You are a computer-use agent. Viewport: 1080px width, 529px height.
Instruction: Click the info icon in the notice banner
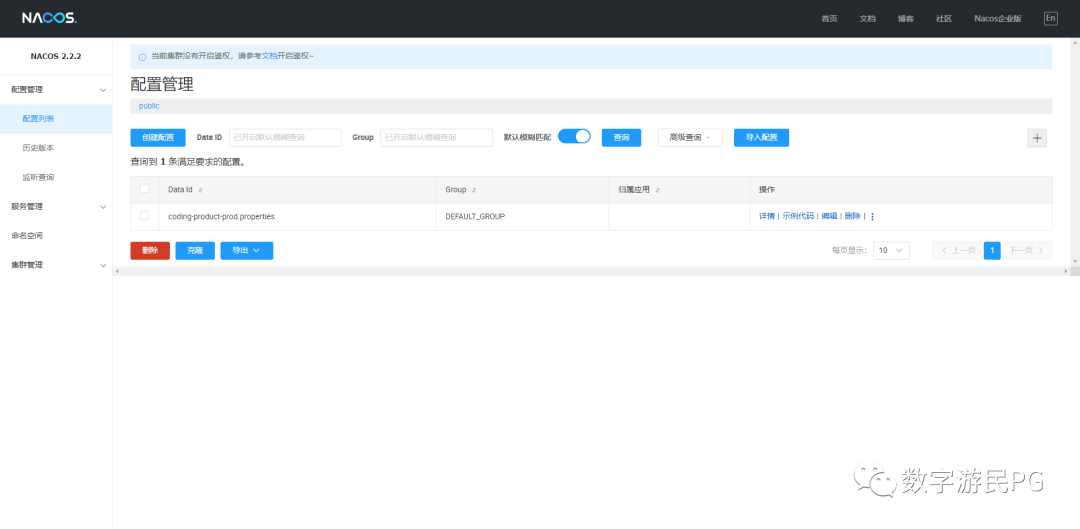[x=143, y=57]
